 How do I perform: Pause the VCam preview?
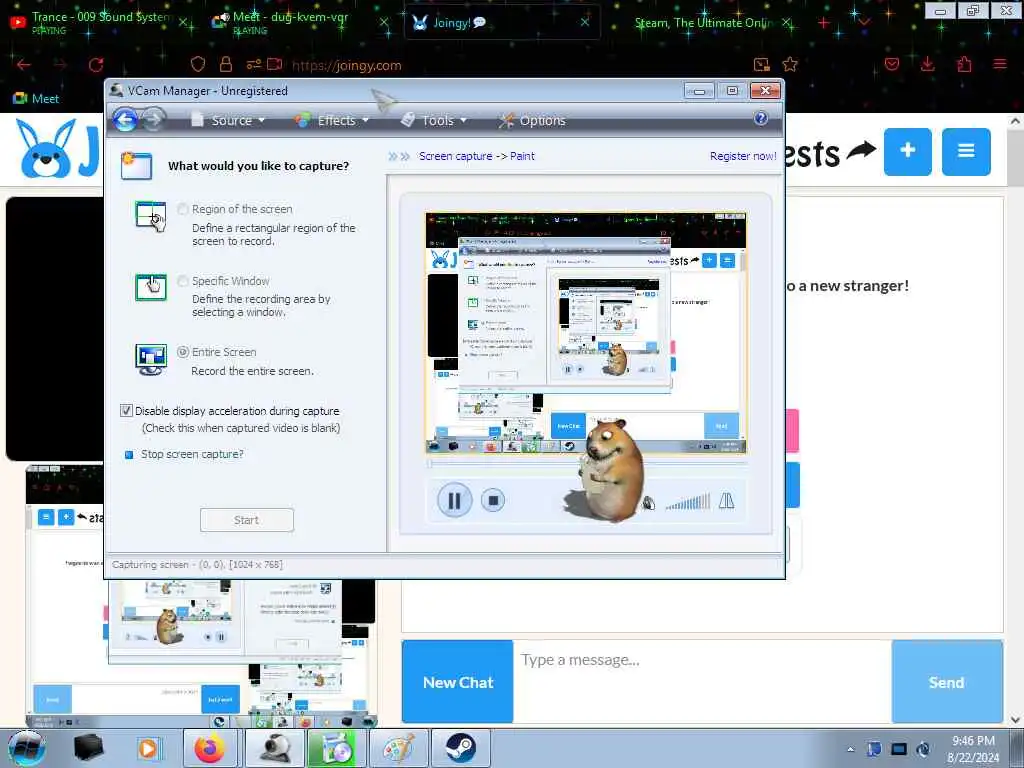click(454, 500)
